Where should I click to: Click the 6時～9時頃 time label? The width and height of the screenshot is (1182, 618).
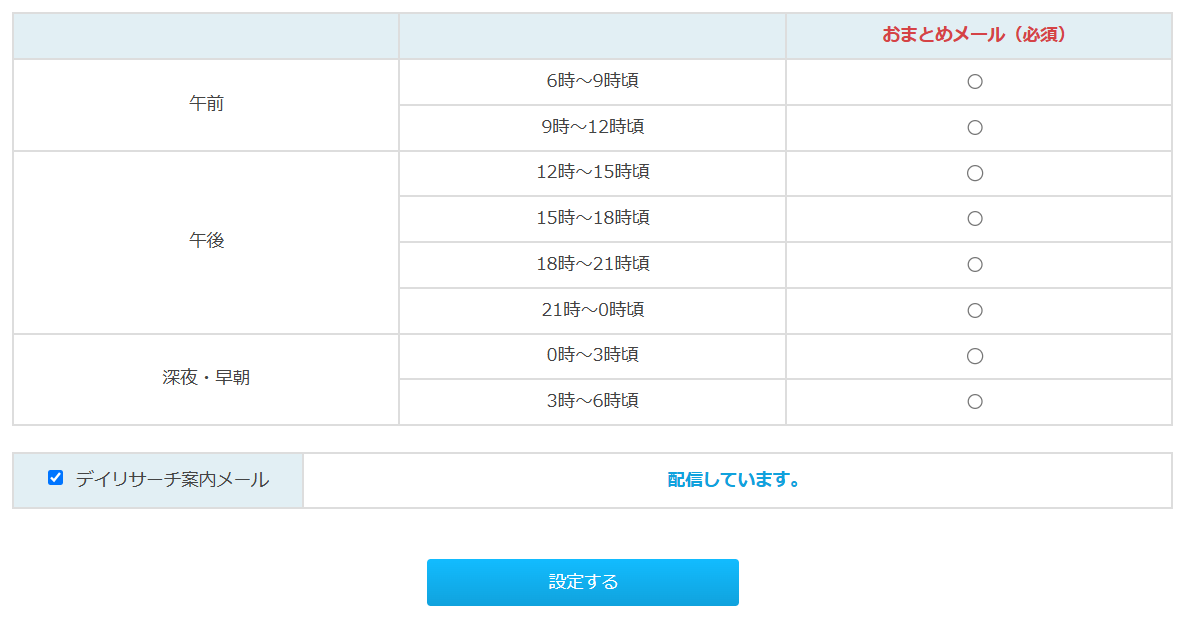tap(592, 81)
